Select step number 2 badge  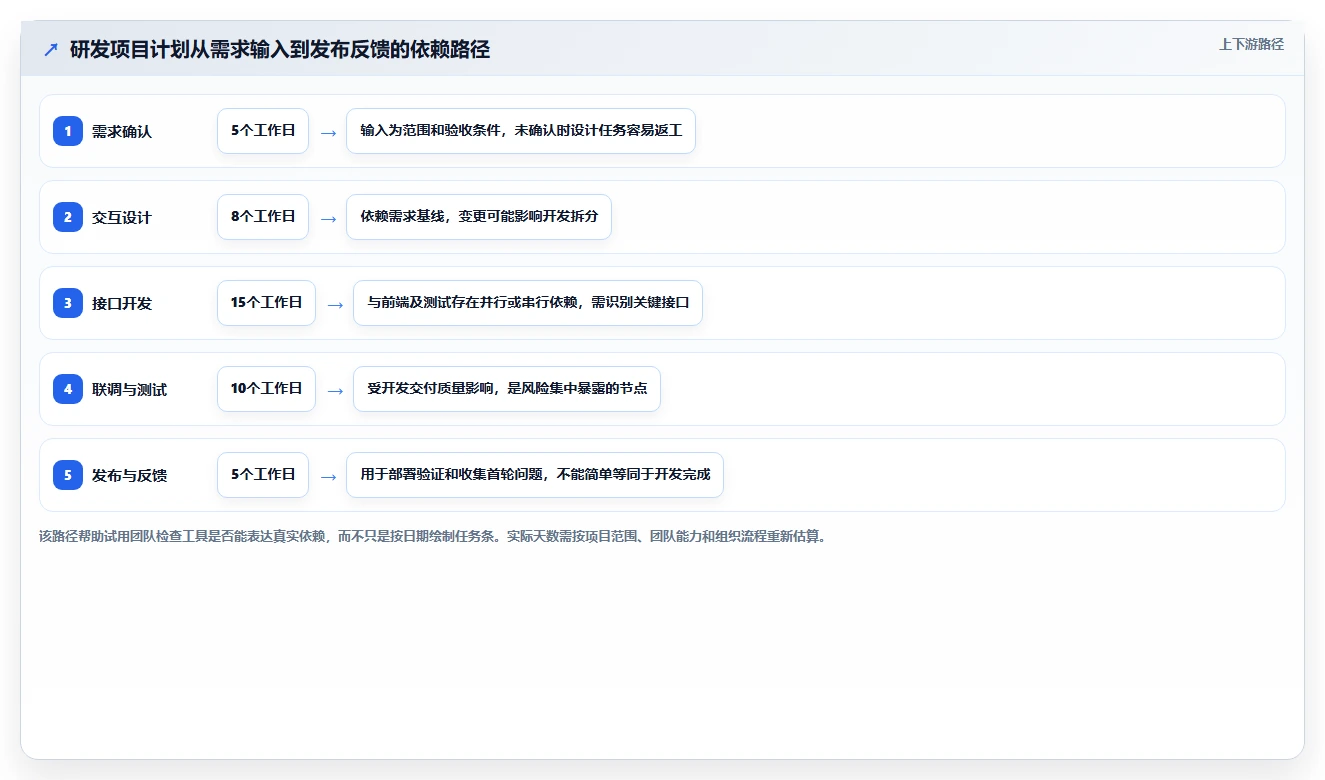pos(68,217)
